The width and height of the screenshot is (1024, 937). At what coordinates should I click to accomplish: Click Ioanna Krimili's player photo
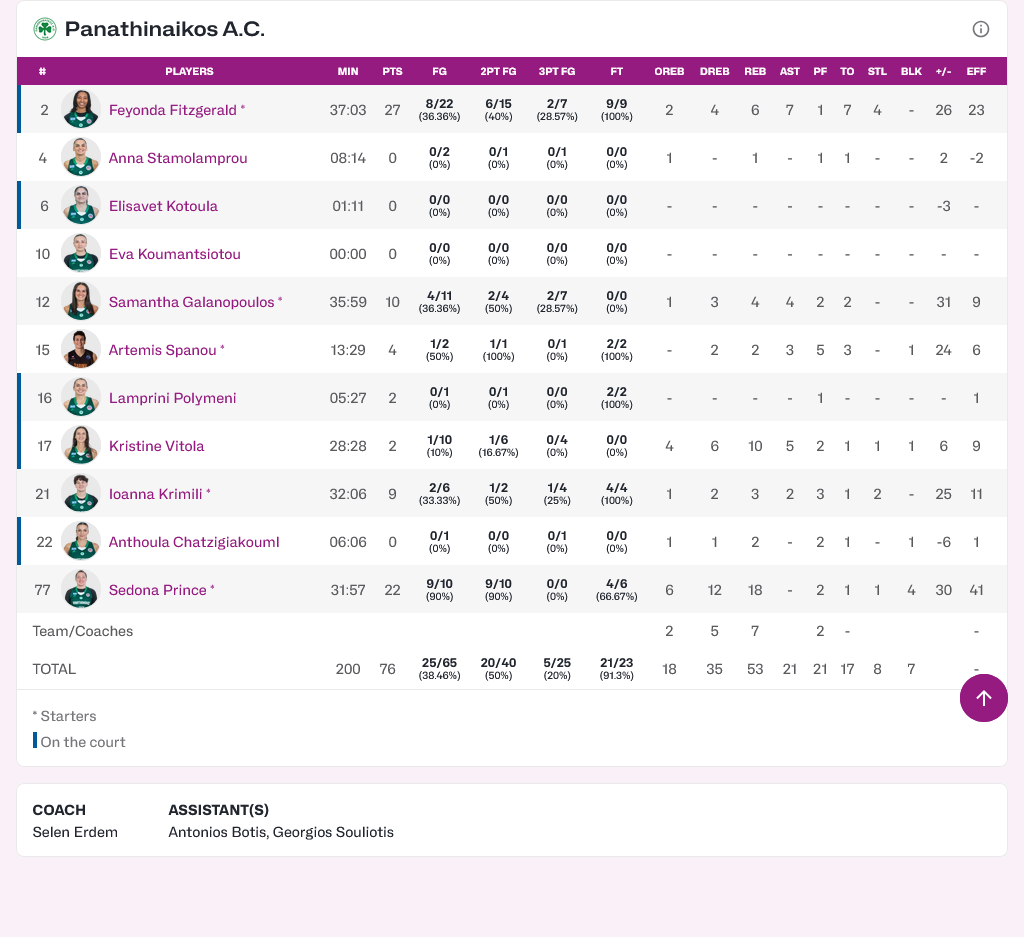pyautogui.click(x=81, y=494)
